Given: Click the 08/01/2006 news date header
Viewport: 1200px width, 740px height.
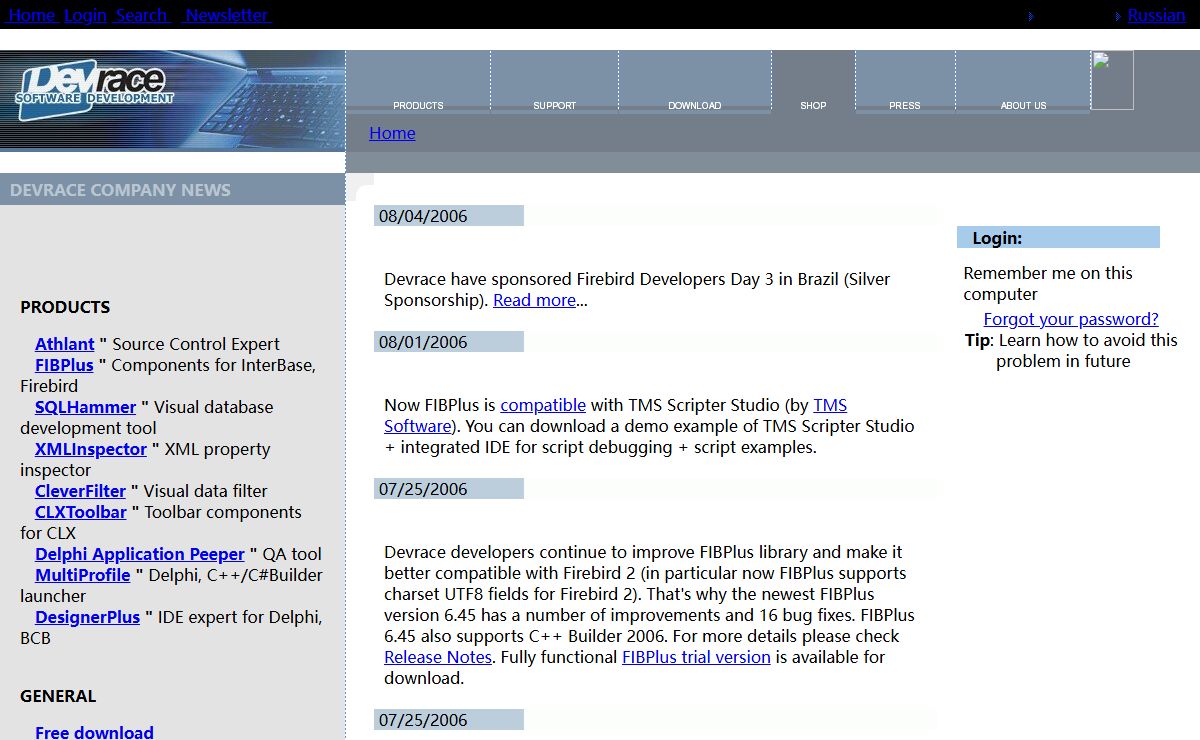Looking at the screenshot, I should click(x=449, y=341).
